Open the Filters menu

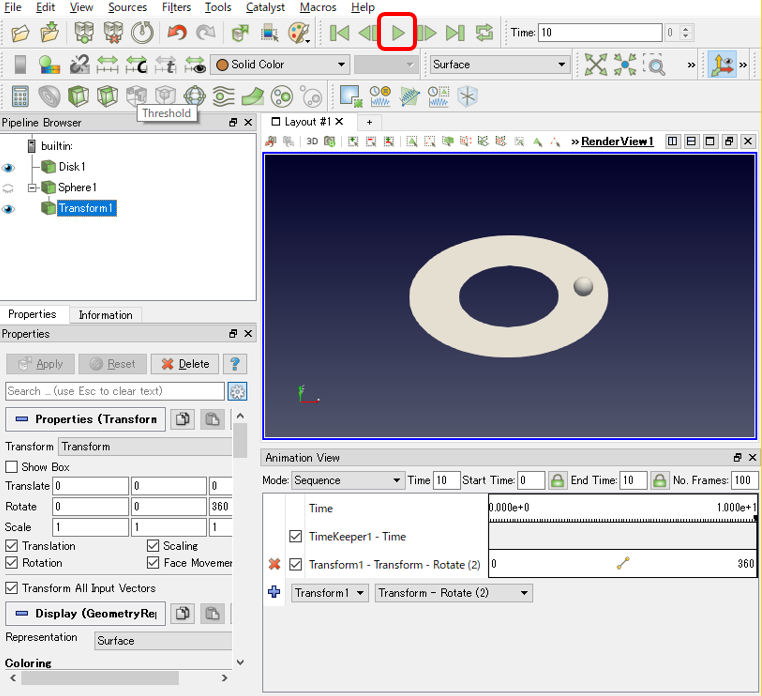tap(176, 7)
